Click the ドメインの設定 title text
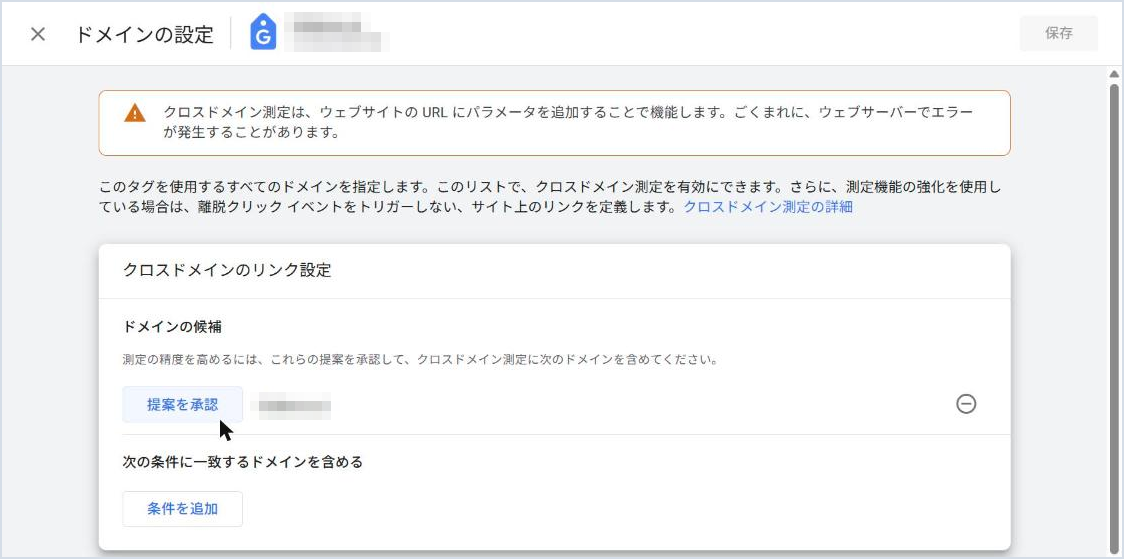The height and width of the screenshot is (559, 1124). [144, 34]
